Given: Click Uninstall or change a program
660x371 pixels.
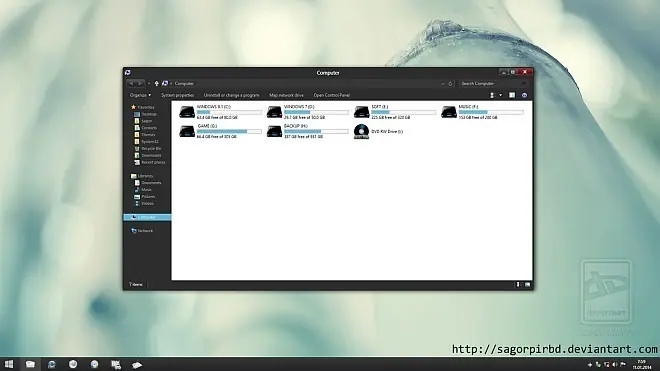Looking at the screenshot, I should pos(232,95).
